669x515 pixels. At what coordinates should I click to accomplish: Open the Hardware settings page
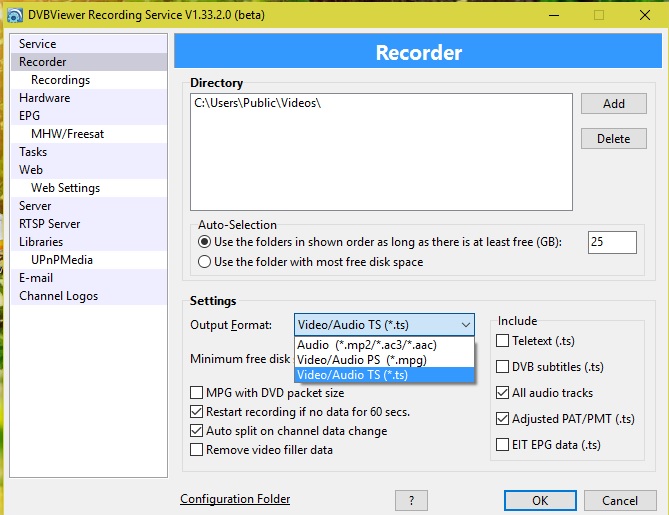pos(44,98)
